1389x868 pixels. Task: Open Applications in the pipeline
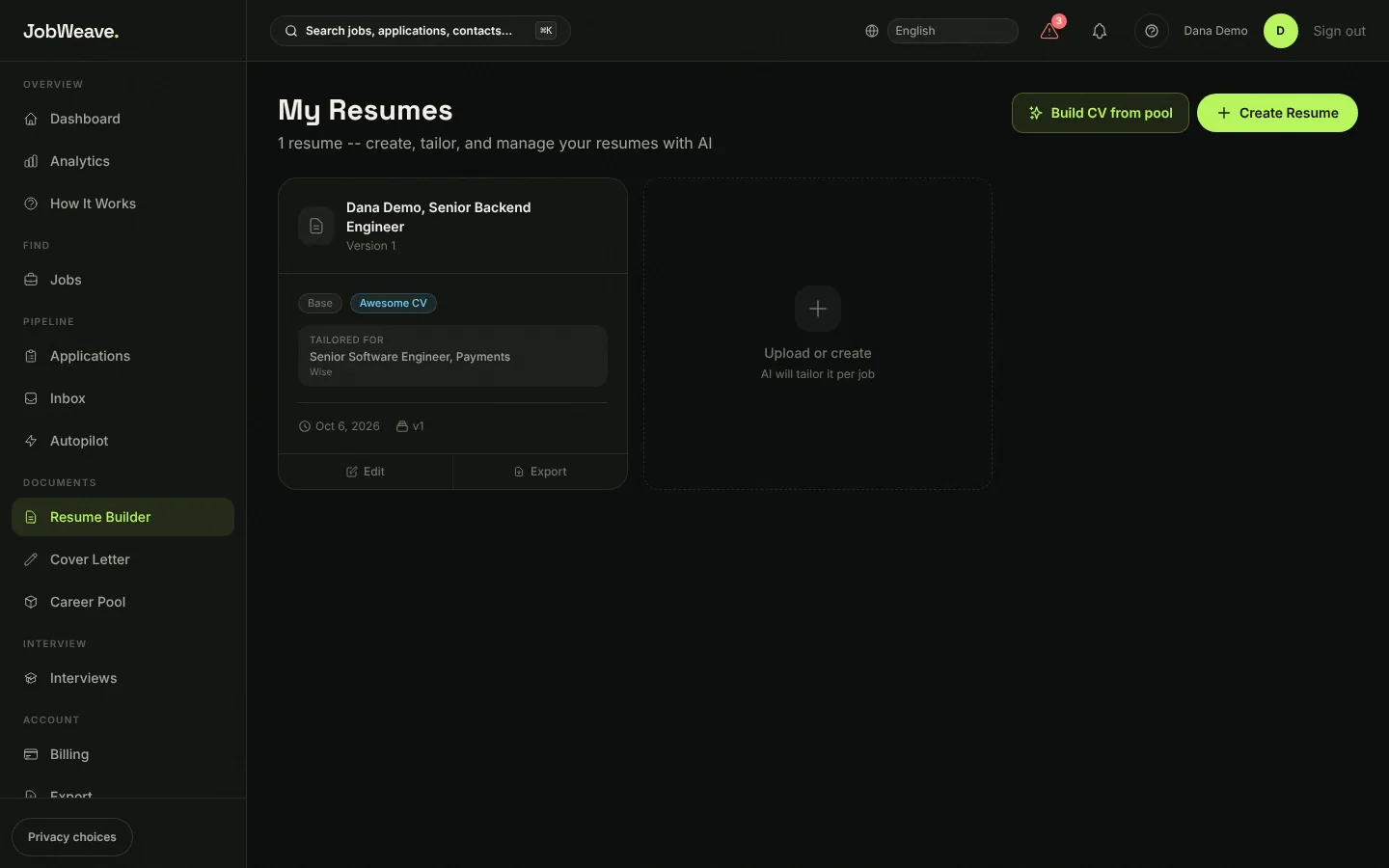tap(123, 356)
